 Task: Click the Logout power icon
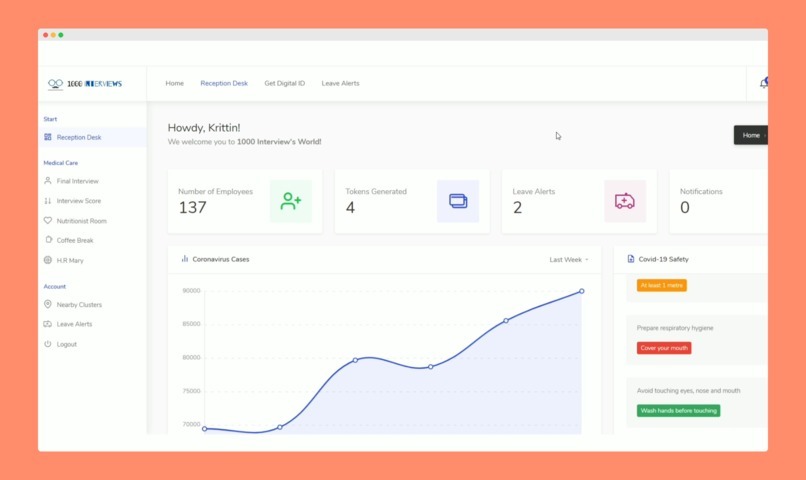click(48, 344)
